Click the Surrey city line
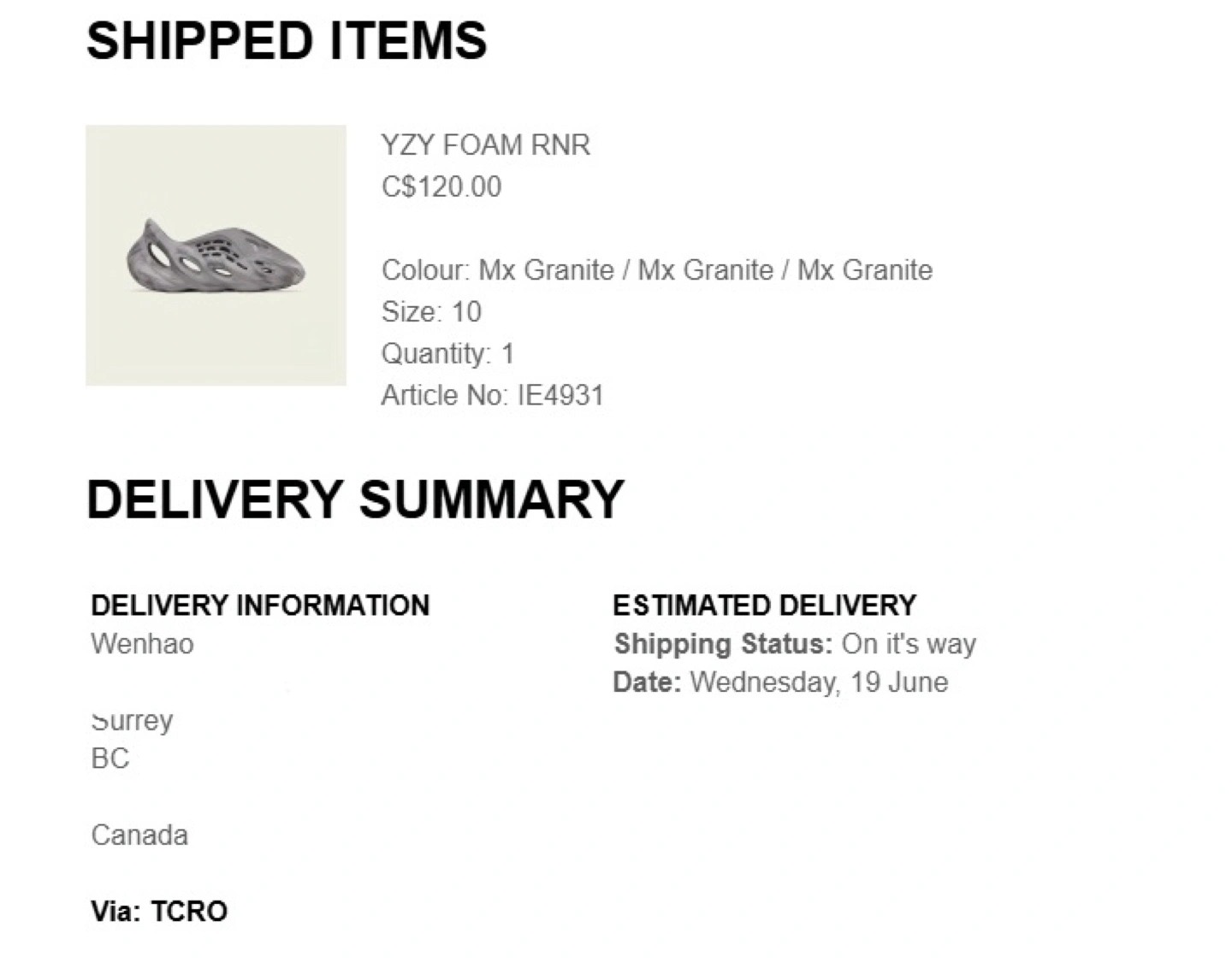The image size is (1232, 963). tap(132, 720)
